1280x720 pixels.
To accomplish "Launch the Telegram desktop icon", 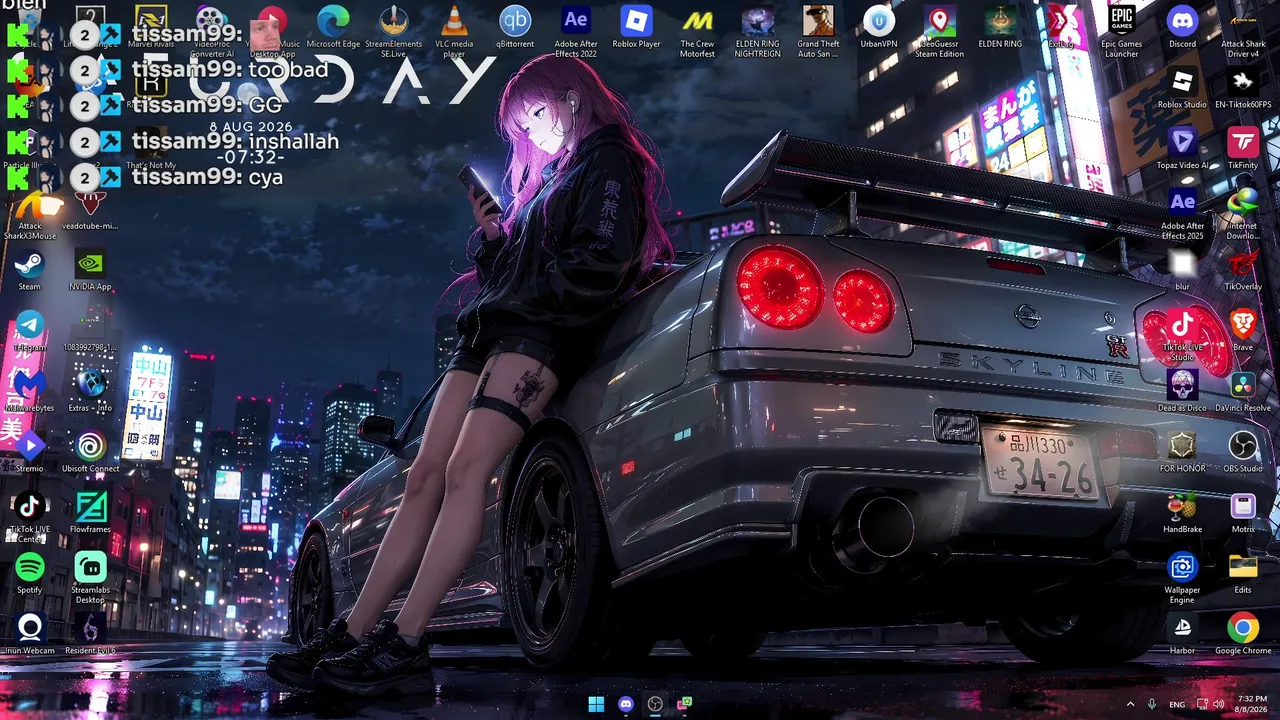I will pos(30,331).
